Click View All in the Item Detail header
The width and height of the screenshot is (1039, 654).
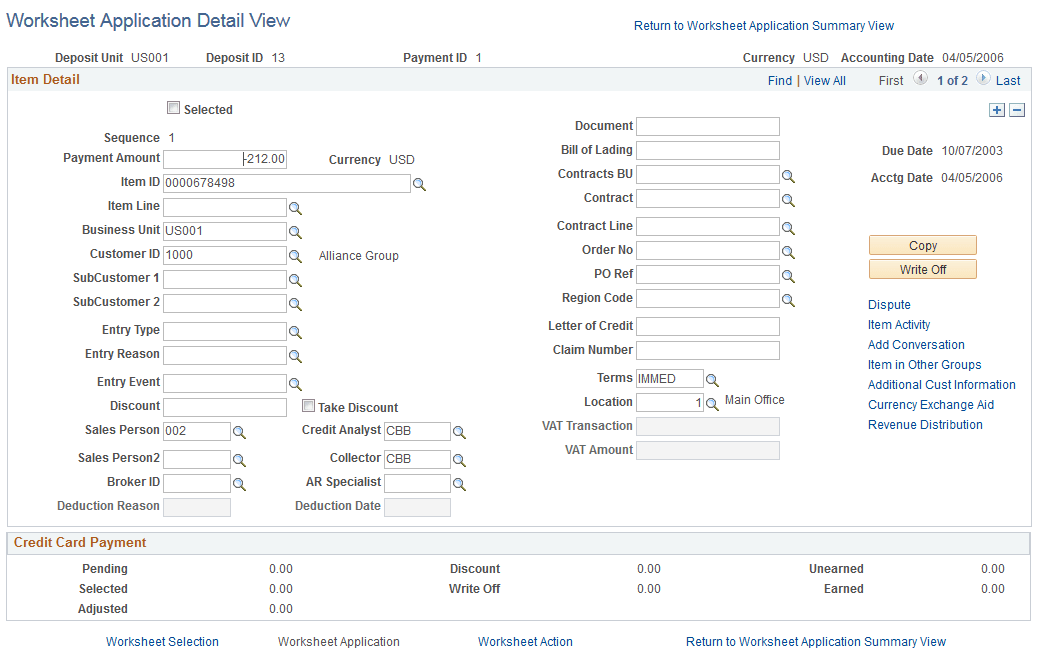tap(824, 80)
